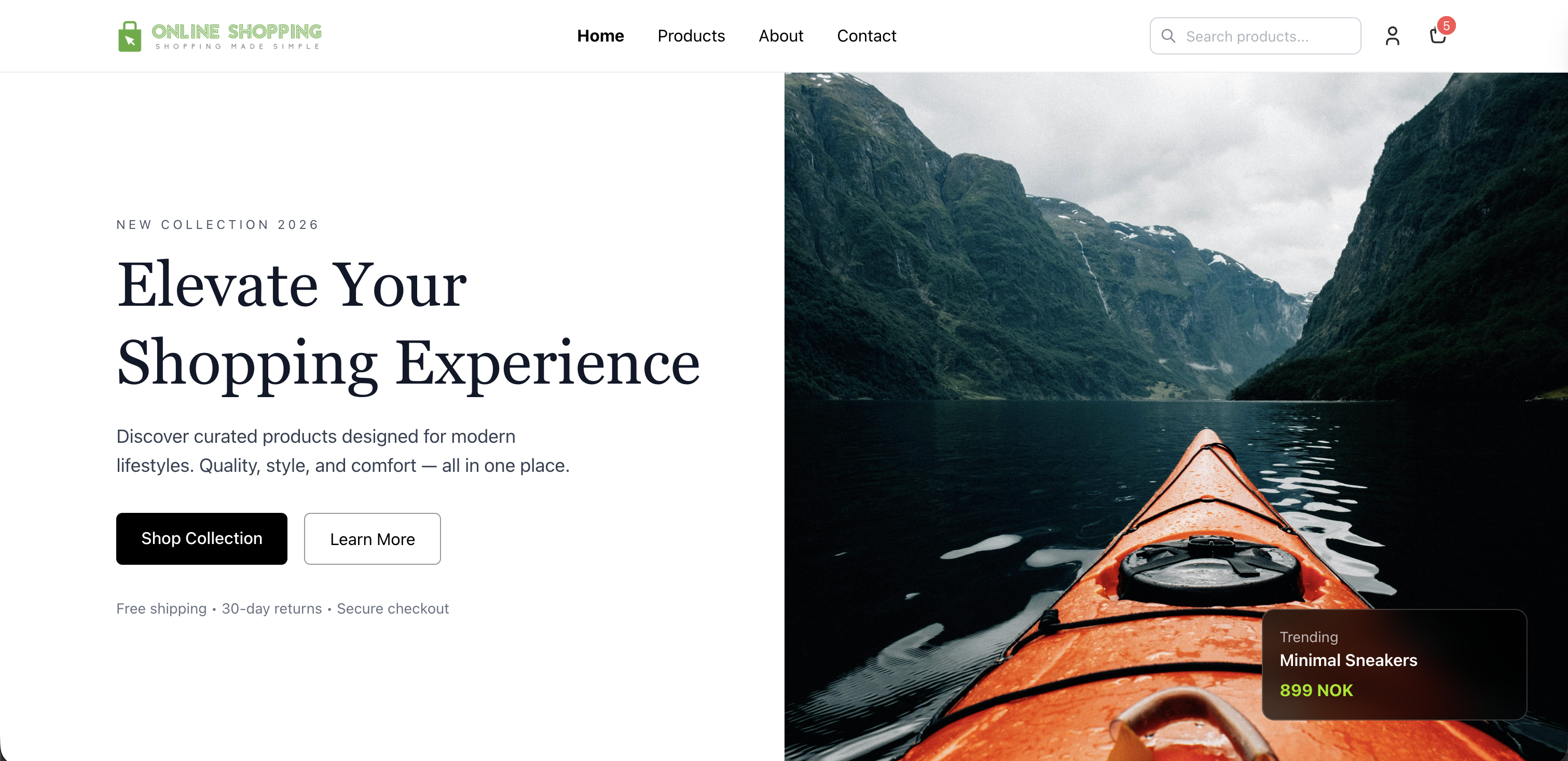Click the Learn More button

(x=372, y=538)
